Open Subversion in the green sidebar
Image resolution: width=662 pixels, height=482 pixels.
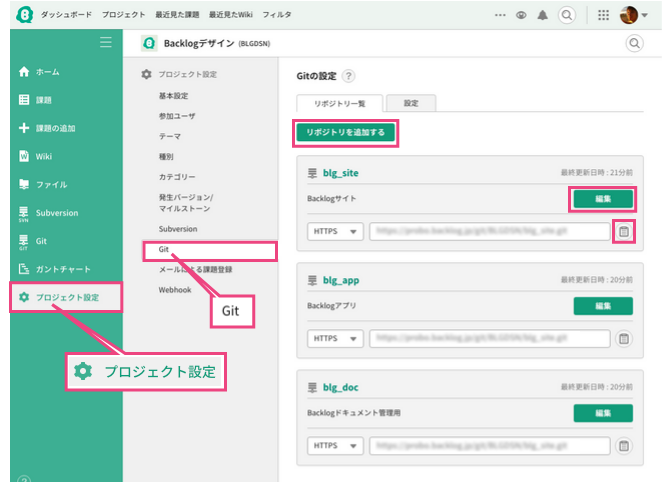[x=49, y=213]
